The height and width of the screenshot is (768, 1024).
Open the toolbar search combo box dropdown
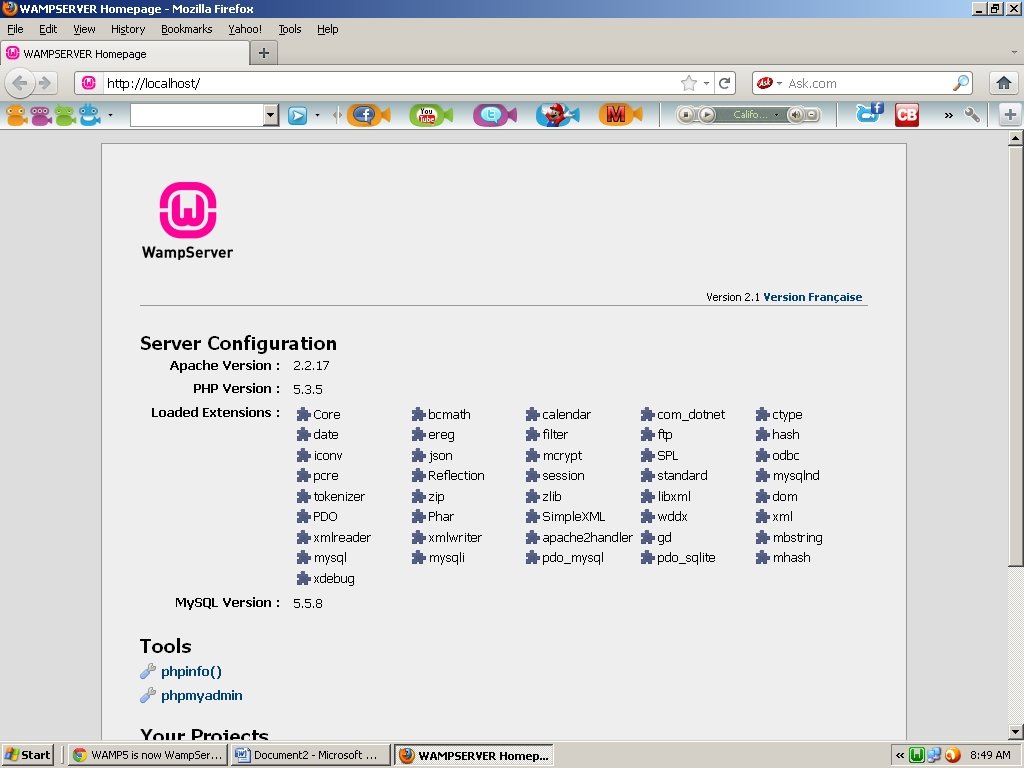tap(270, 116)
